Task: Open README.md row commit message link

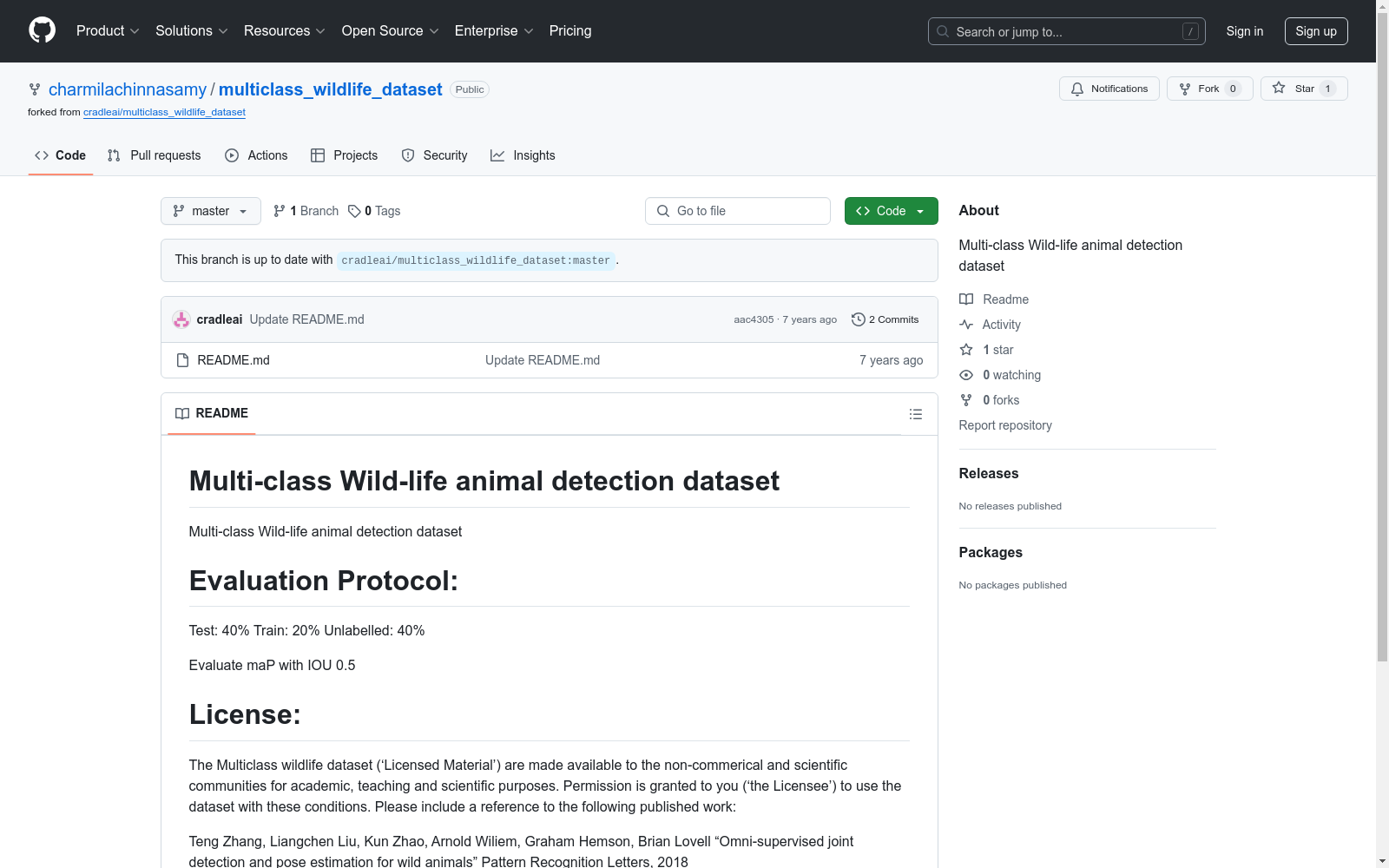Action: coord(543,360)
